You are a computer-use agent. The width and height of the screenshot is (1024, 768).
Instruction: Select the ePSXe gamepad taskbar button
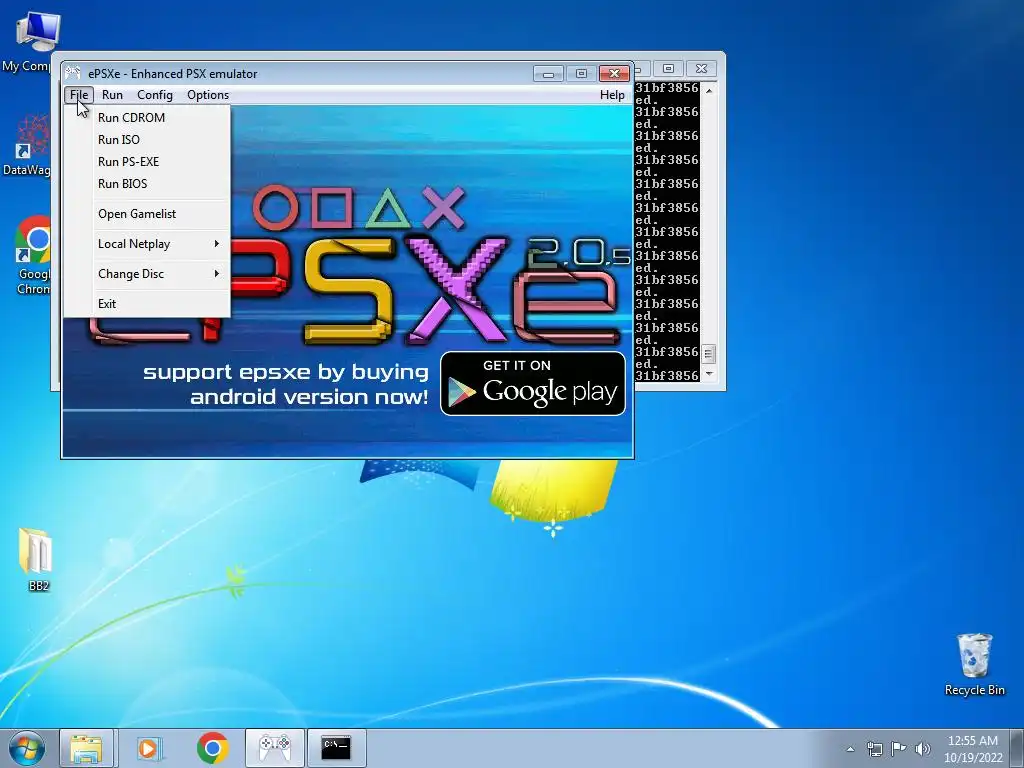[275, 748]
